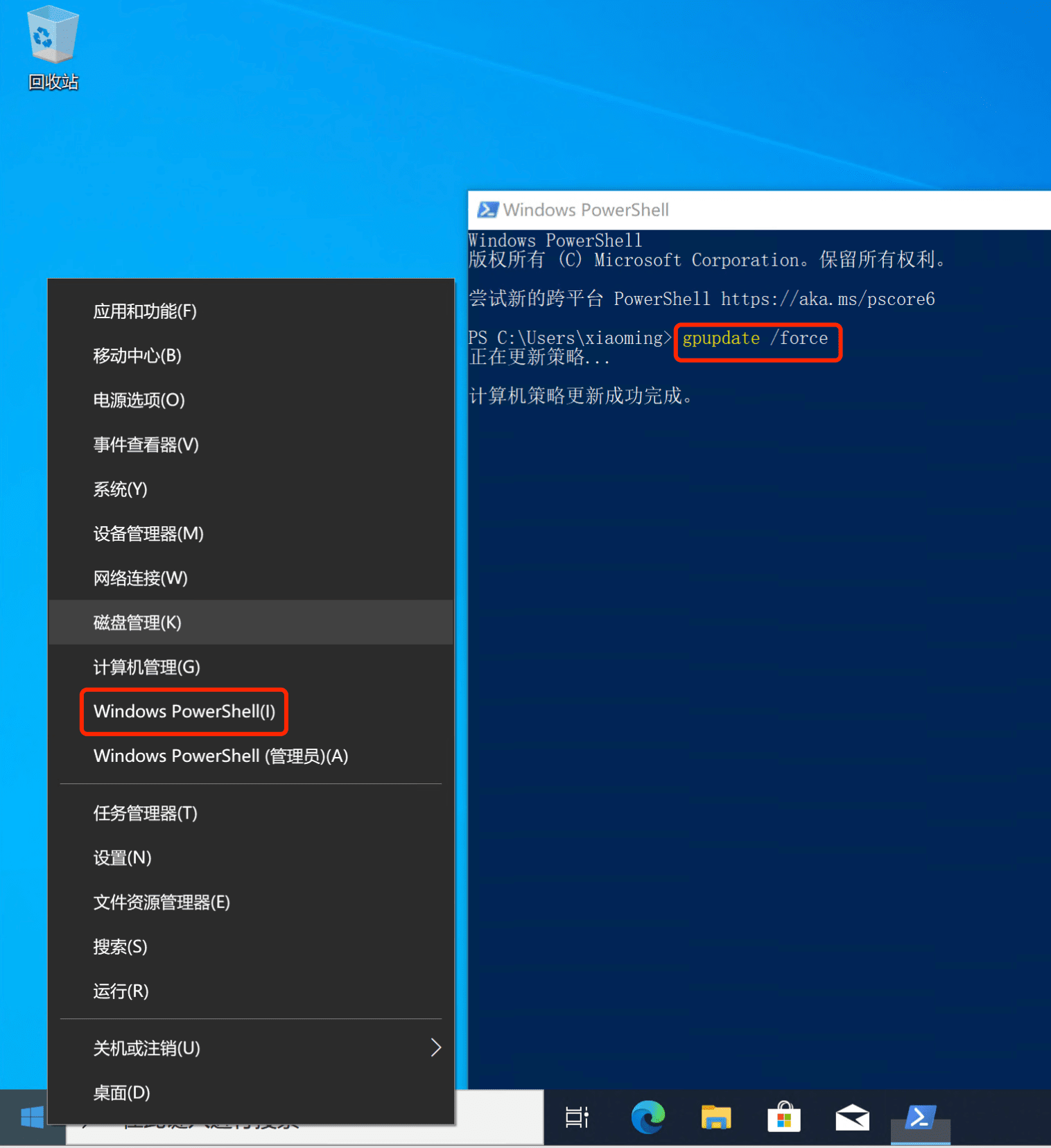Open 任务管理器(T)

pyautogui.click(x=251, y=813)
